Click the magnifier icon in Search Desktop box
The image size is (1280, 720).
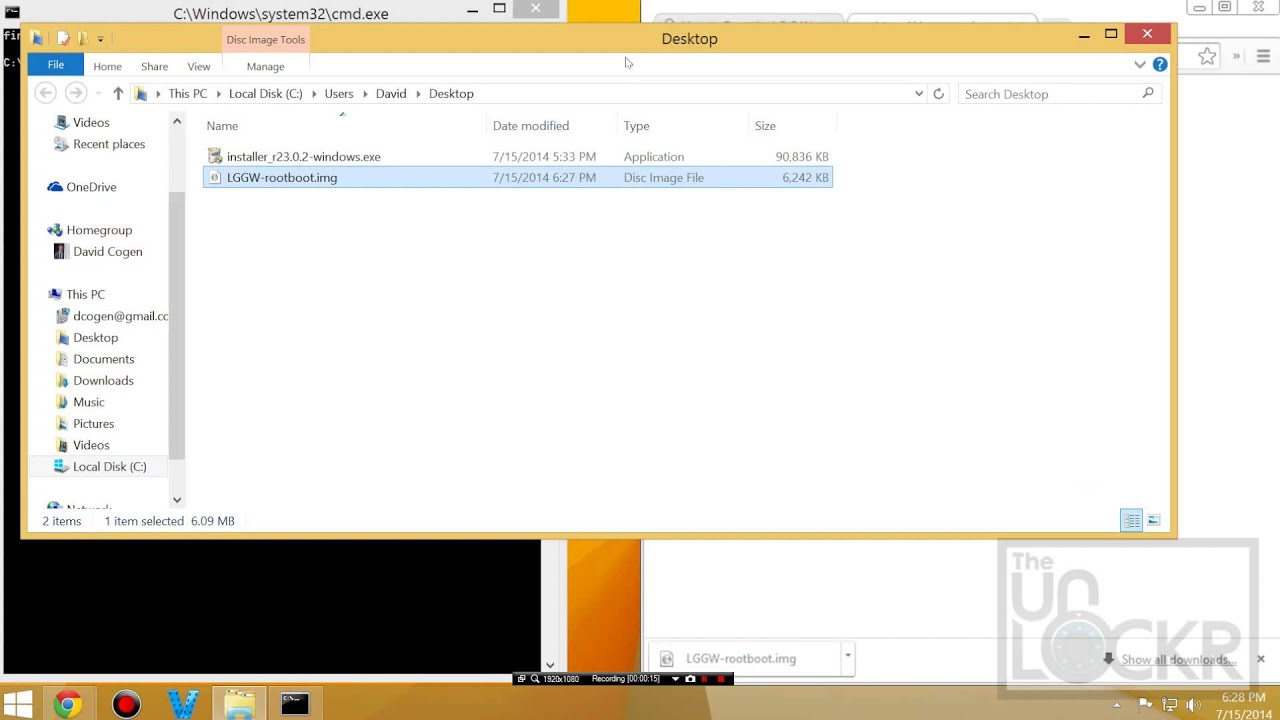click(1148, 93)
